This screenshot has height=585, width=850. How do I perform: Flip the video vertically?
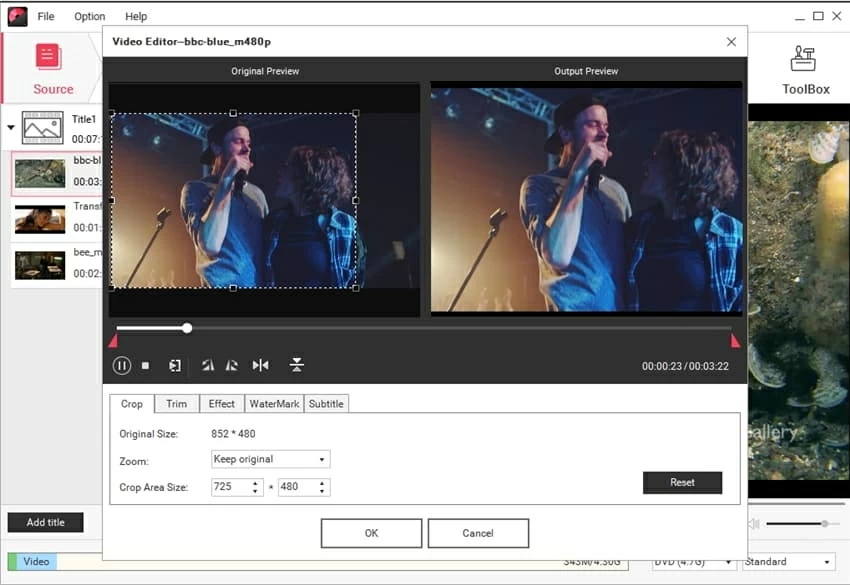(x=296, y=366)
